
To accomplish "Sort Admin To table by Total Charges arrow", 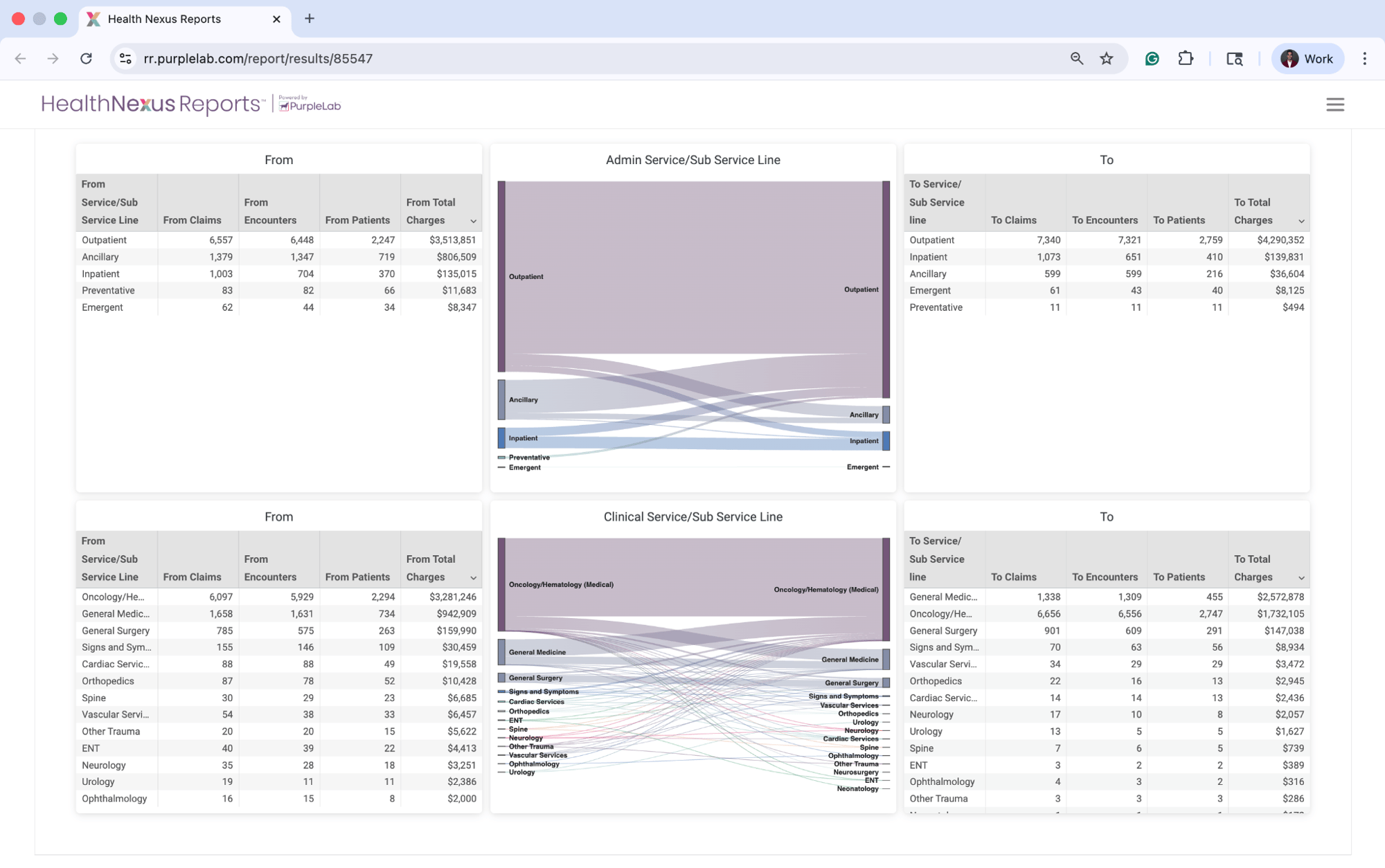I will [1301, 221].
